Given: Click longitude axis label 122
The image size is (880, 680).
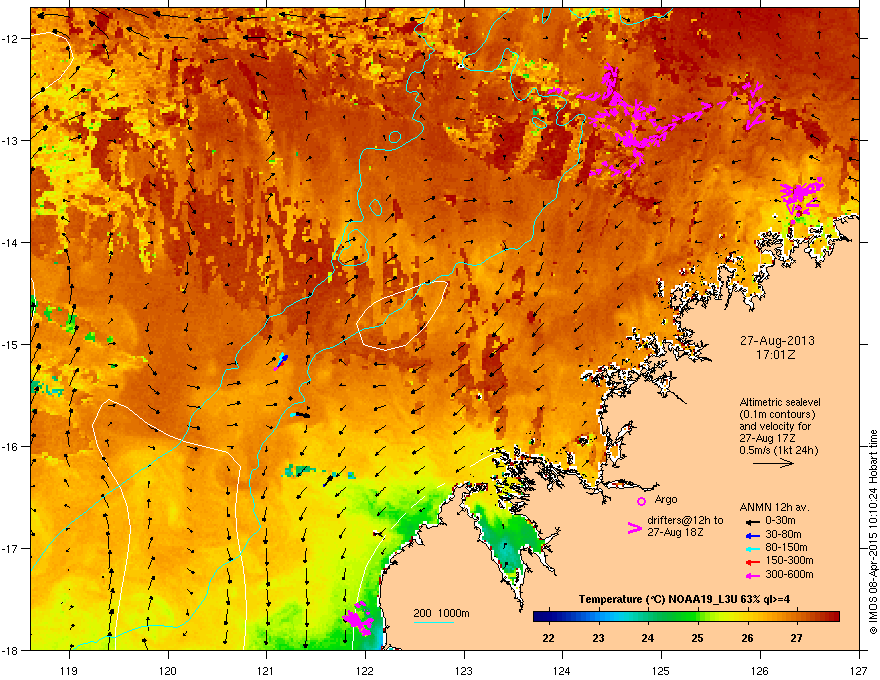Looking at the screenshot, I should click(365, 670).
